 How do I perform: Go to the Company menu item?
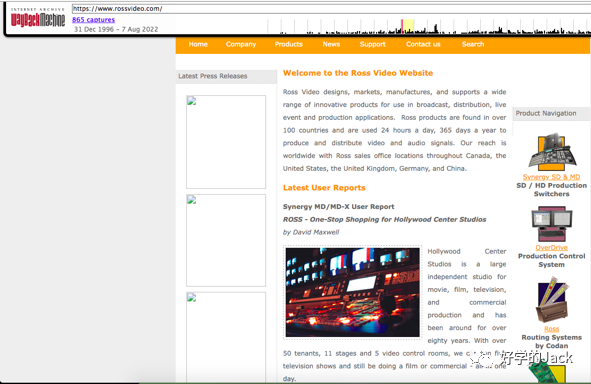(241, 44)
